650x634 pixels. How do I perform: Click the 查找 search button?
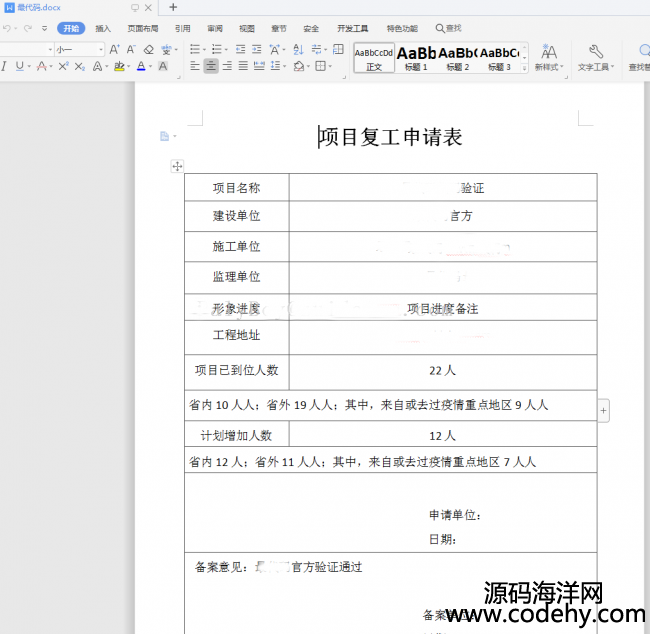tap(449, 28)
